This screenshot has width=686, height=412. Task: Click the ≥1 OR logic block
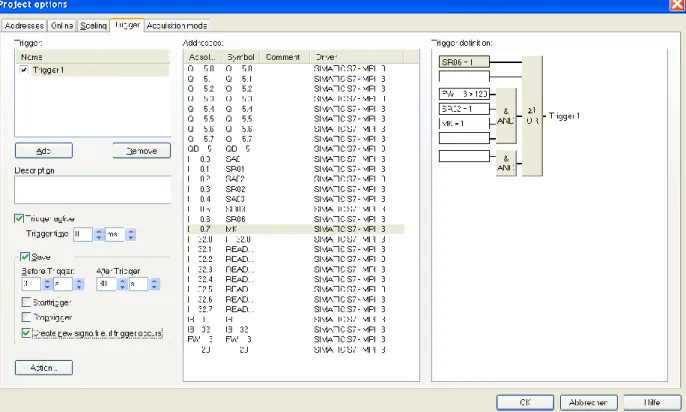pos(532,116)
